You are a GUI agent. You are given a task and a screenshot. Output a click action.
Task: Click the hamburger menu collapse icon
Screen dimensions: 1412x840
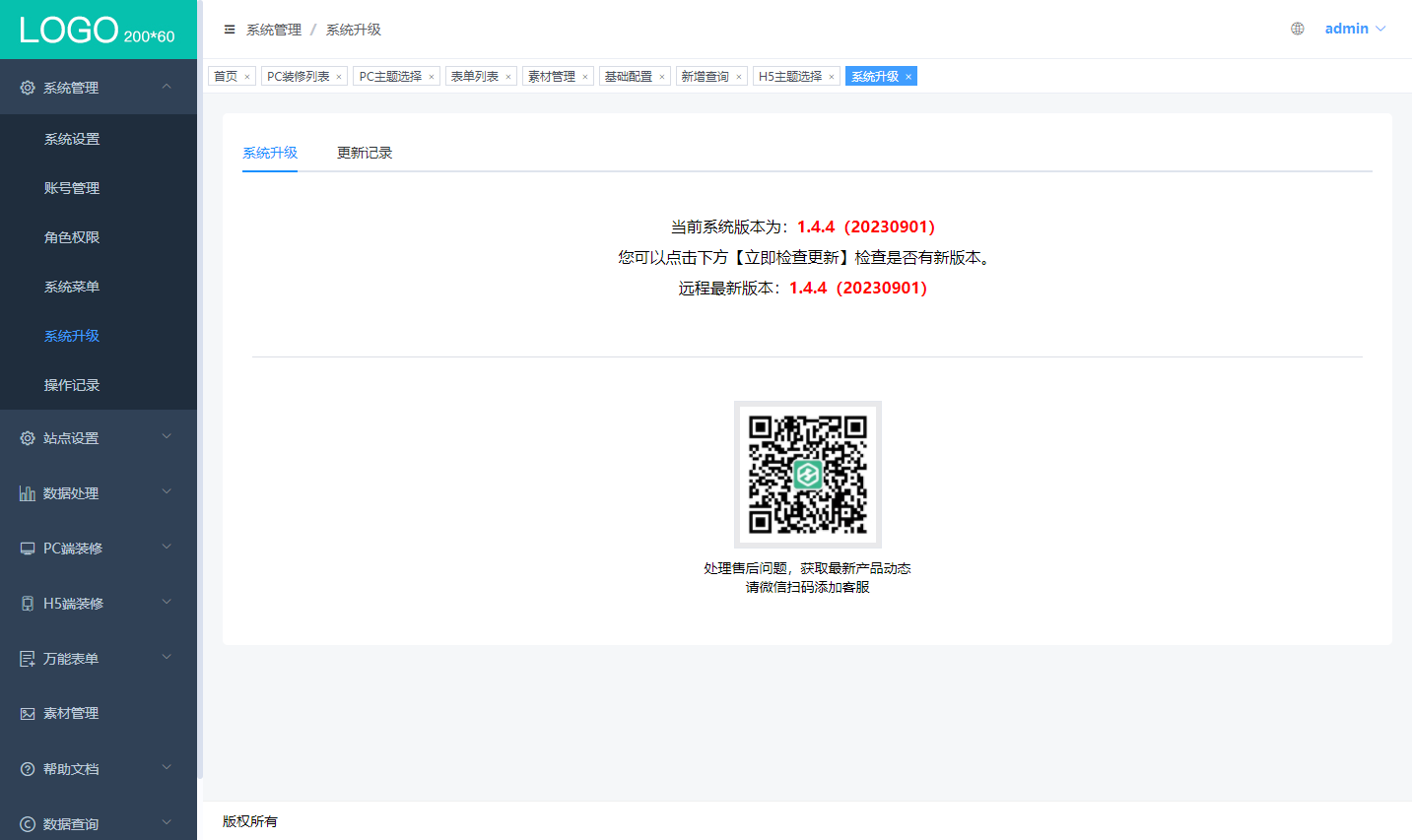click(230, 30)
